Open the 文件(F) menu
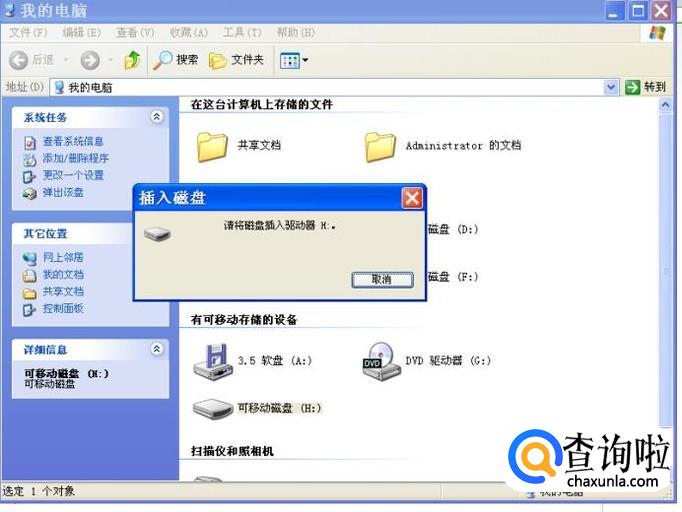 tap(28, 33)
